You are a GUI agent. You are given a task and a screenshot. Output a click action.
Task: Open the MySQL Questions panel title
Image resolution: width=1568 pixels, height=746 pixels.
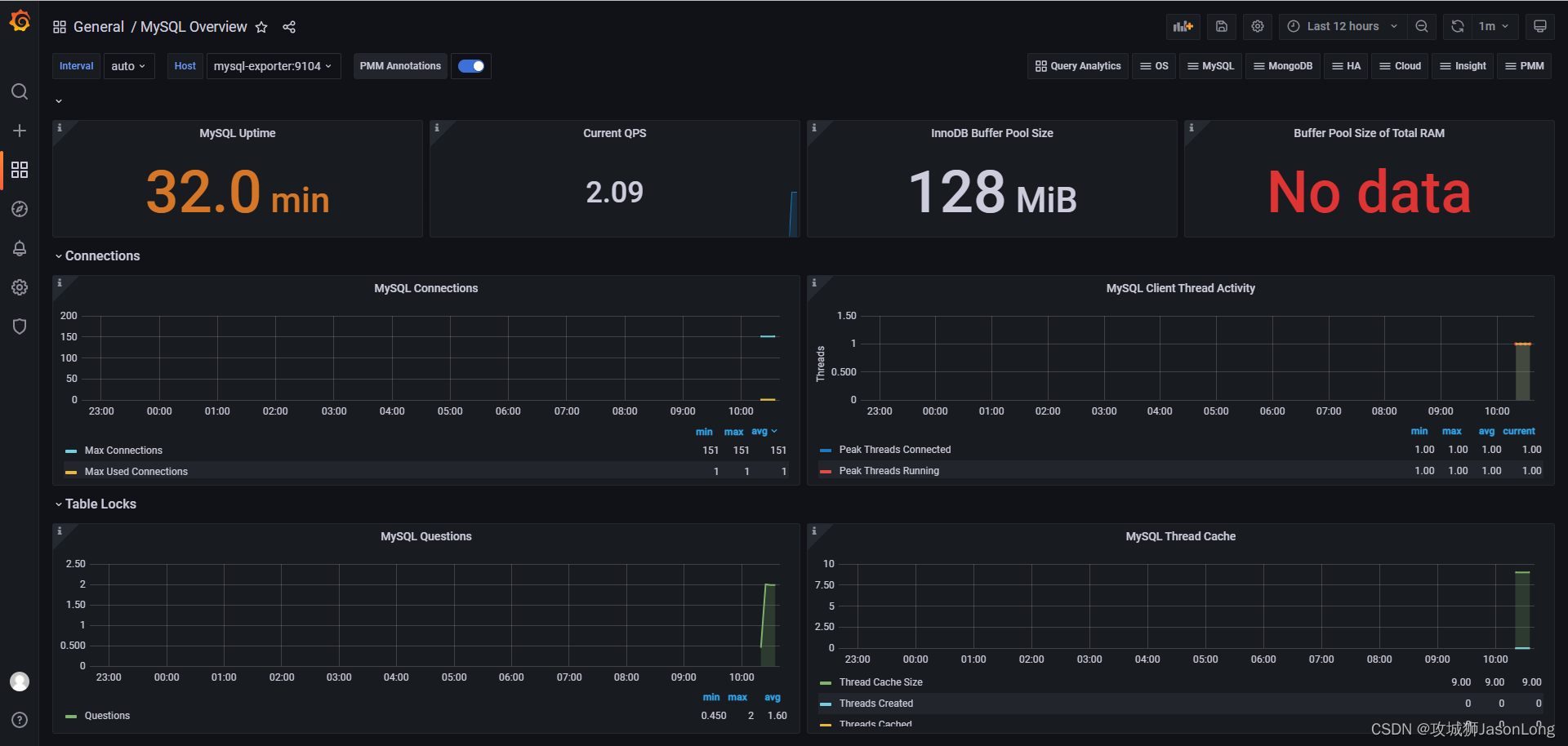coord(425,536)
